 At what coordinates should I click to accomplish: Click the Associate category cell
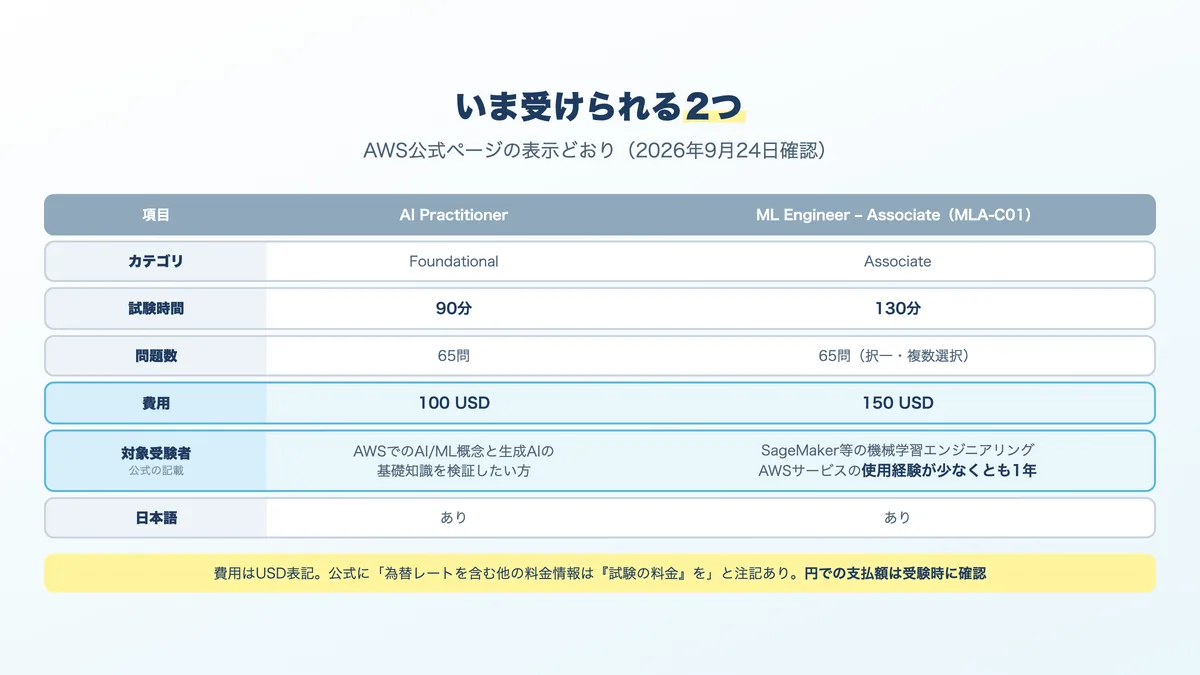pos(898,261)
